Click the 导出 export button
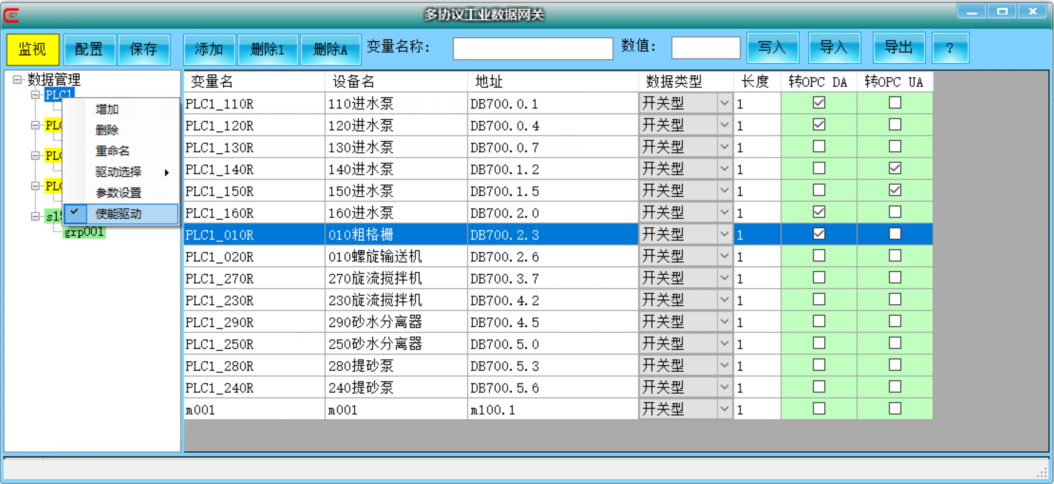 pyautogui.click(x=898, y=48)
